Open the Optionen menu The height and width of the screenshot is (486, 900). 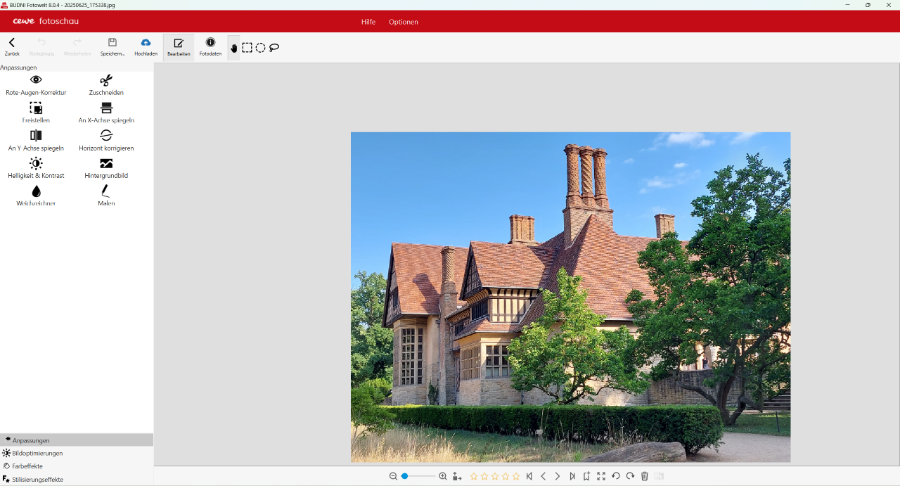click(x=404, y=22)
